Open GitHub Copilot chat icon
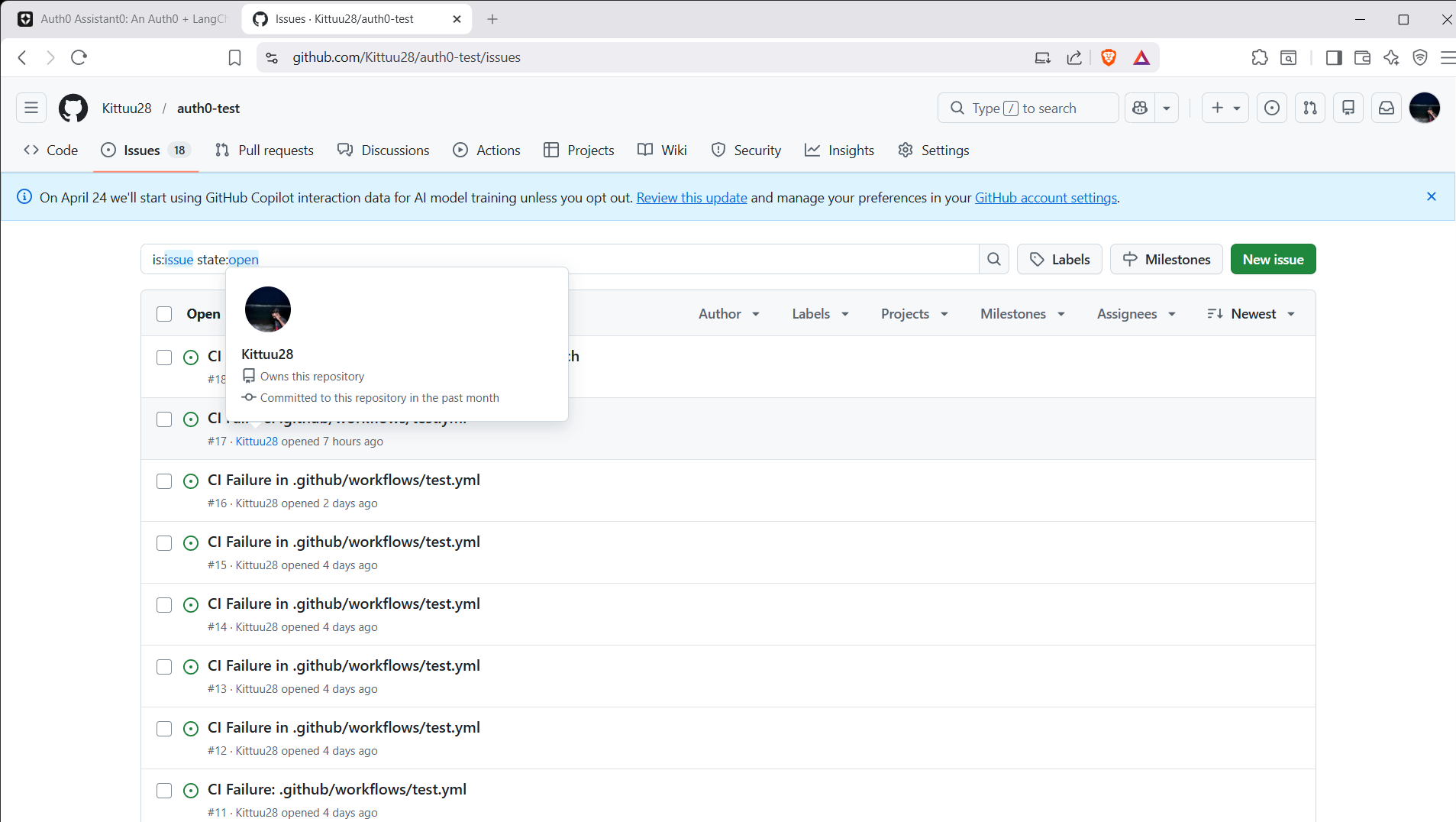The image size is (1456, 822). 1140,108
